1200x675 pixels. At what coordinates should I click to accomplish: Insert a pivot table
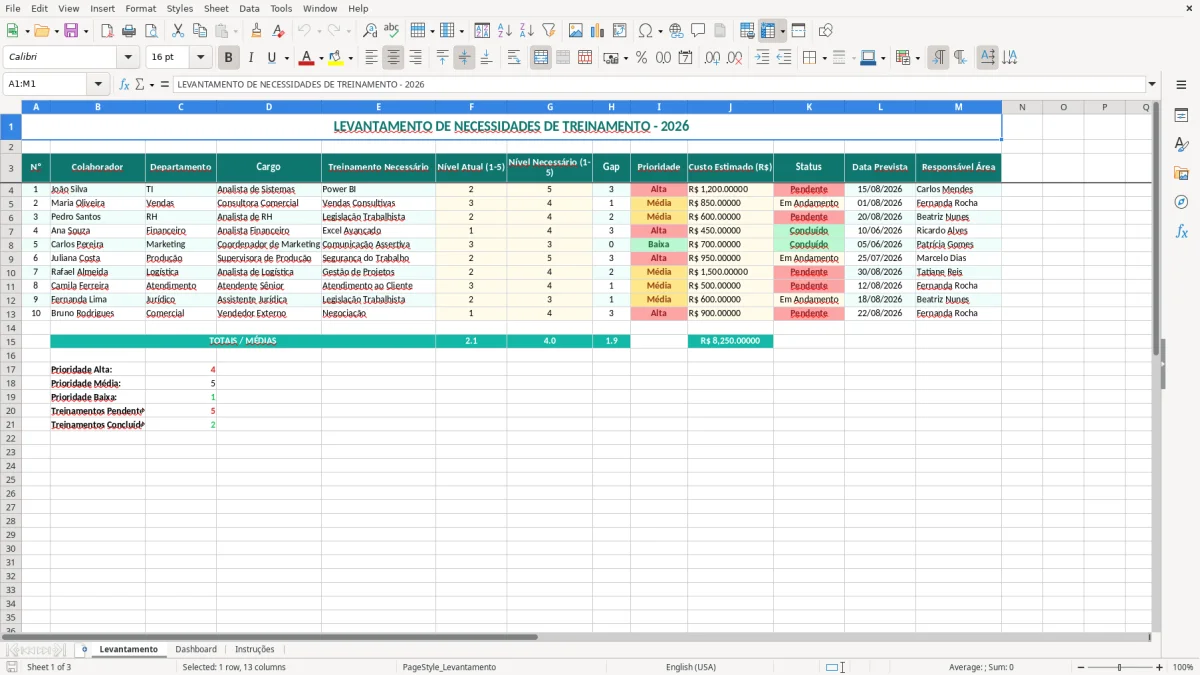(620, 31)
